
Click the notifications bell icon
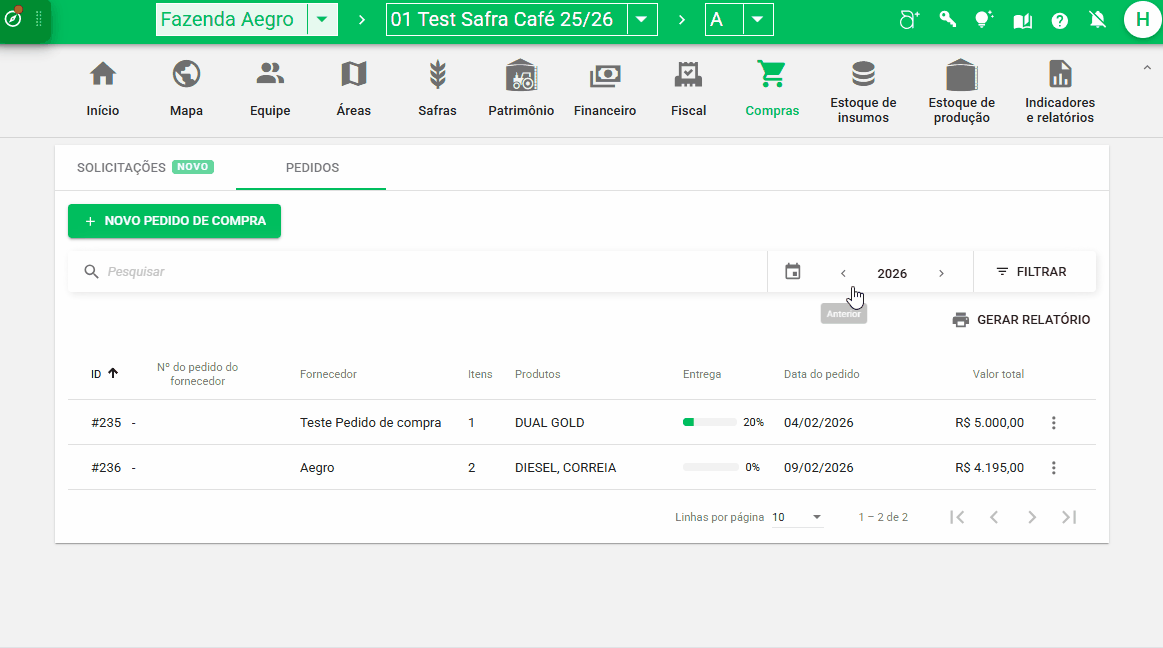pyautogui.click(x=1097, y=20)
